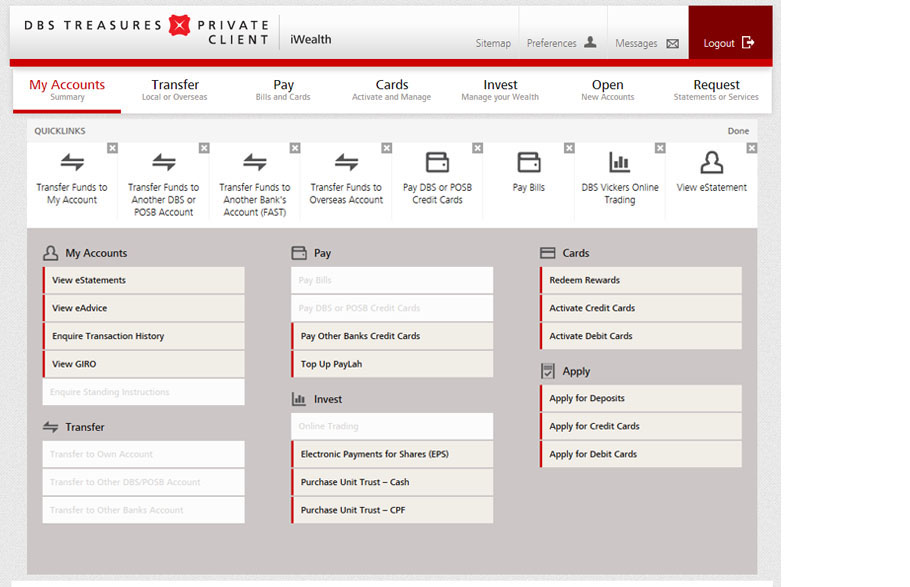The image size is (910, 587).
Task: Open Enquire Transaction History
Action: [143, 336]
